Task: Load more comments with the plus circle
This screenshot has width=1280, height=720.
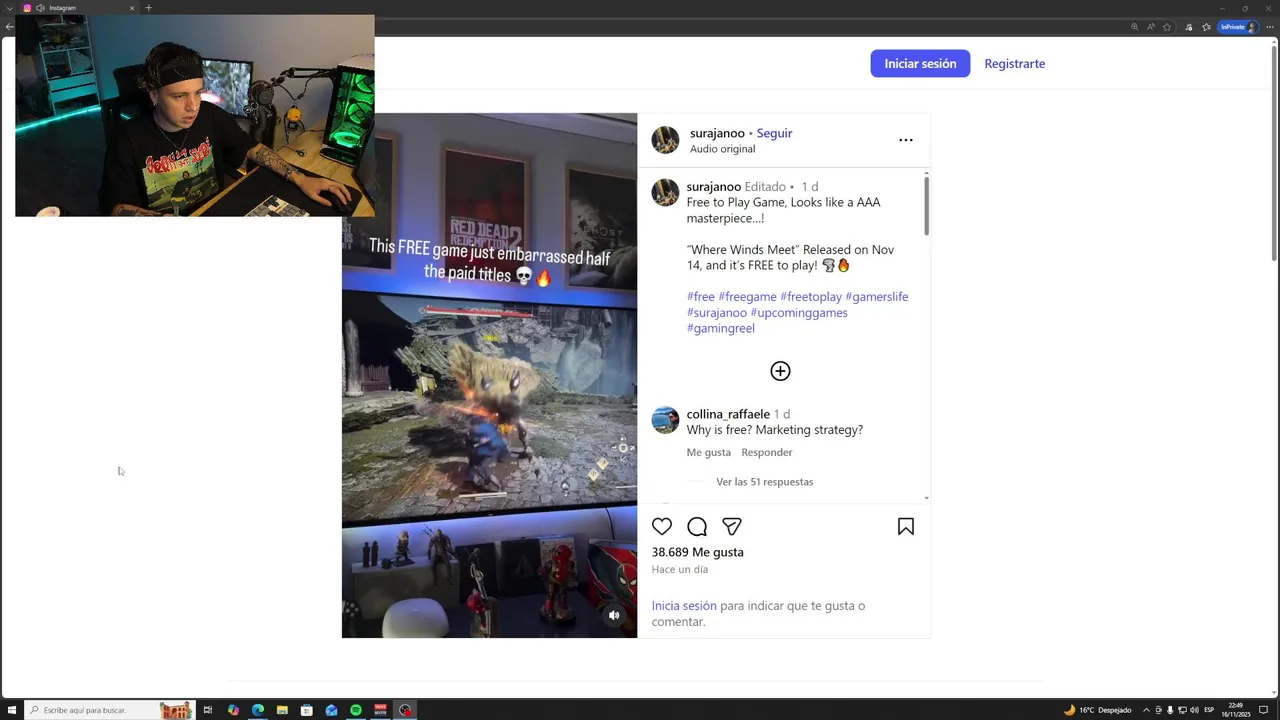Action: tap(780, 371)
